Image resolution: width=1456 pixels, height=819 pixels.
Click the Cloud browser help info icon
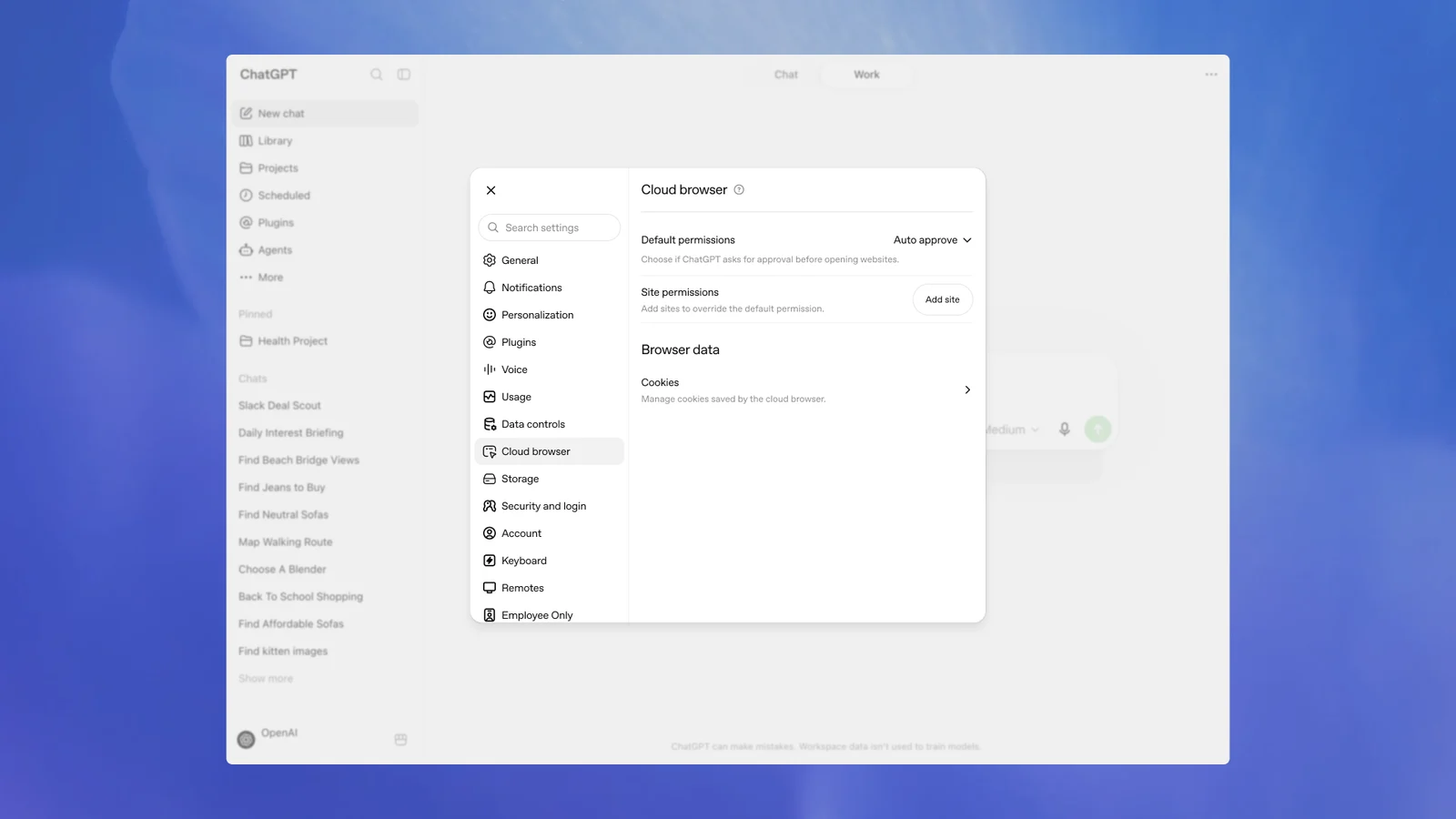(x=739, y=190)
